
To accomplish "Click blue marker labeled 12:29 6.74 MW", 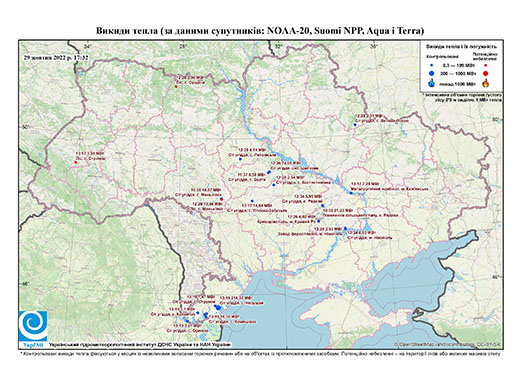I will pos(240,159).
